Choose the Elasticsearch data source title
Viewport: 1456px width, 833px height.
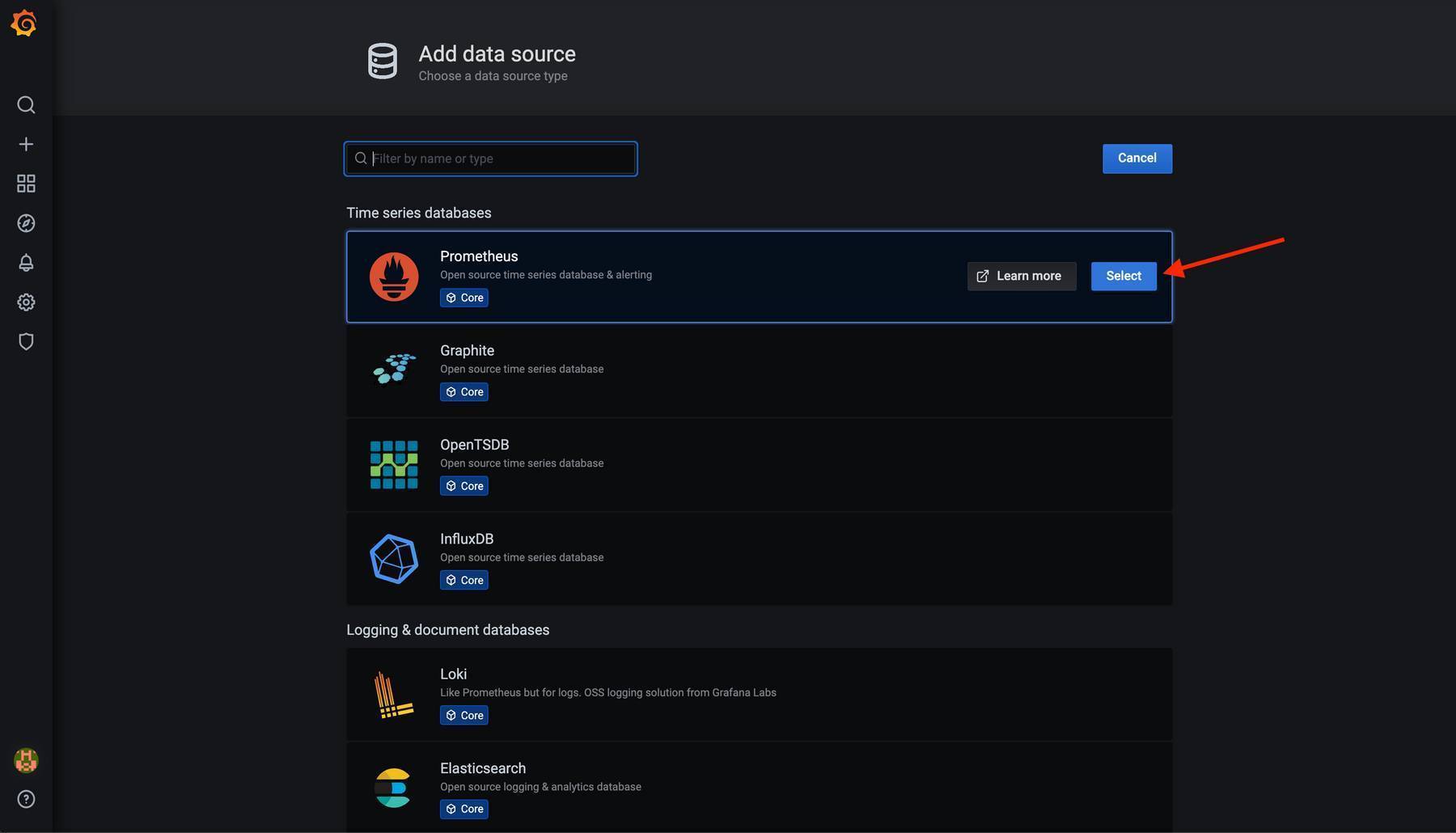(483, 768)
